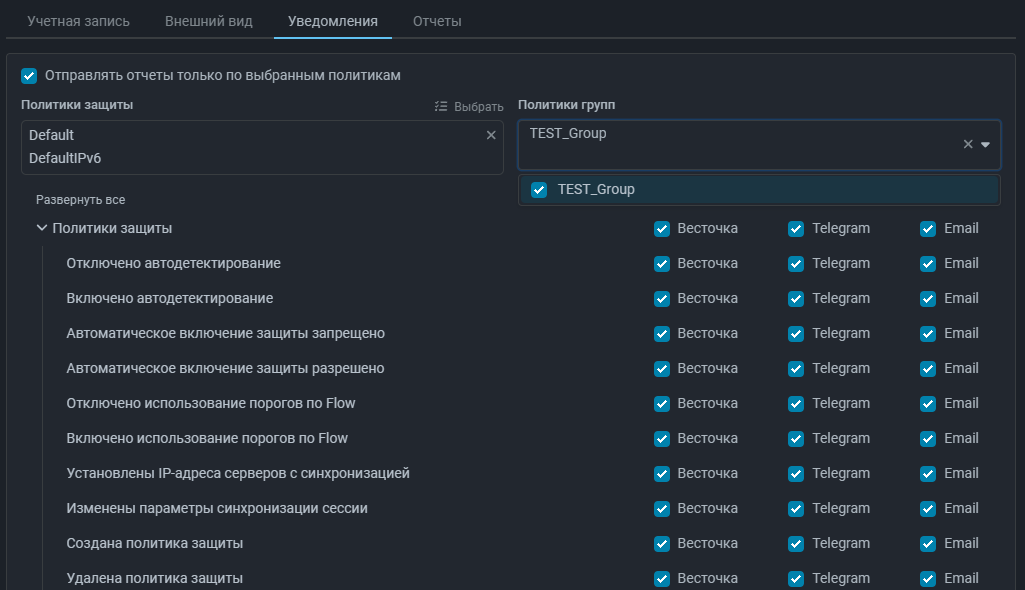Viewport: 1025px width, 590px height.
Task: Uncheck Telegram for 'Изменены параметры синхронизации сессии'
Action: point(796,509)
